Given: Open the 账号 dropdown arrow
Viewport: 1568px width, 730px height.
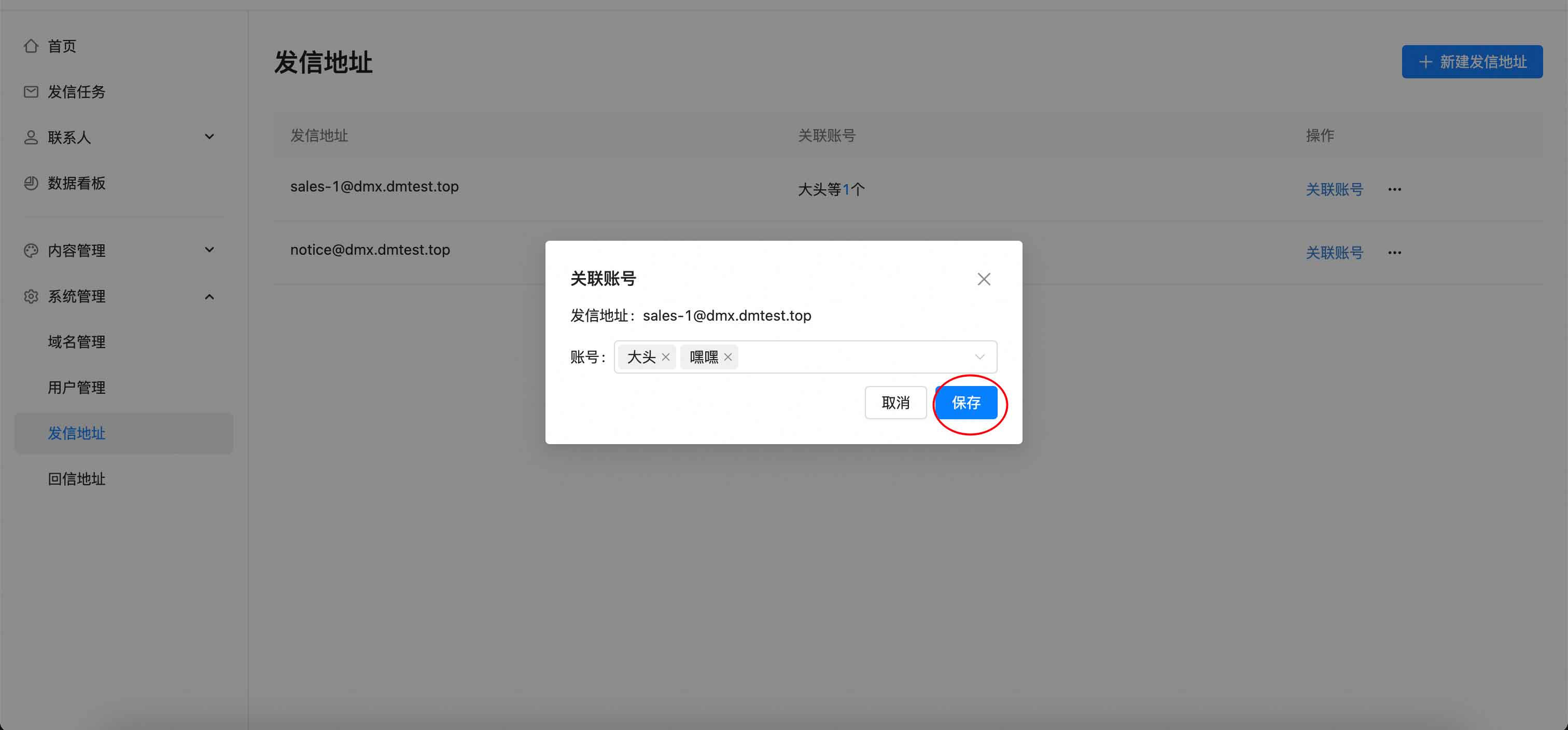Looking at the screenshot, I should pos(979,357).
